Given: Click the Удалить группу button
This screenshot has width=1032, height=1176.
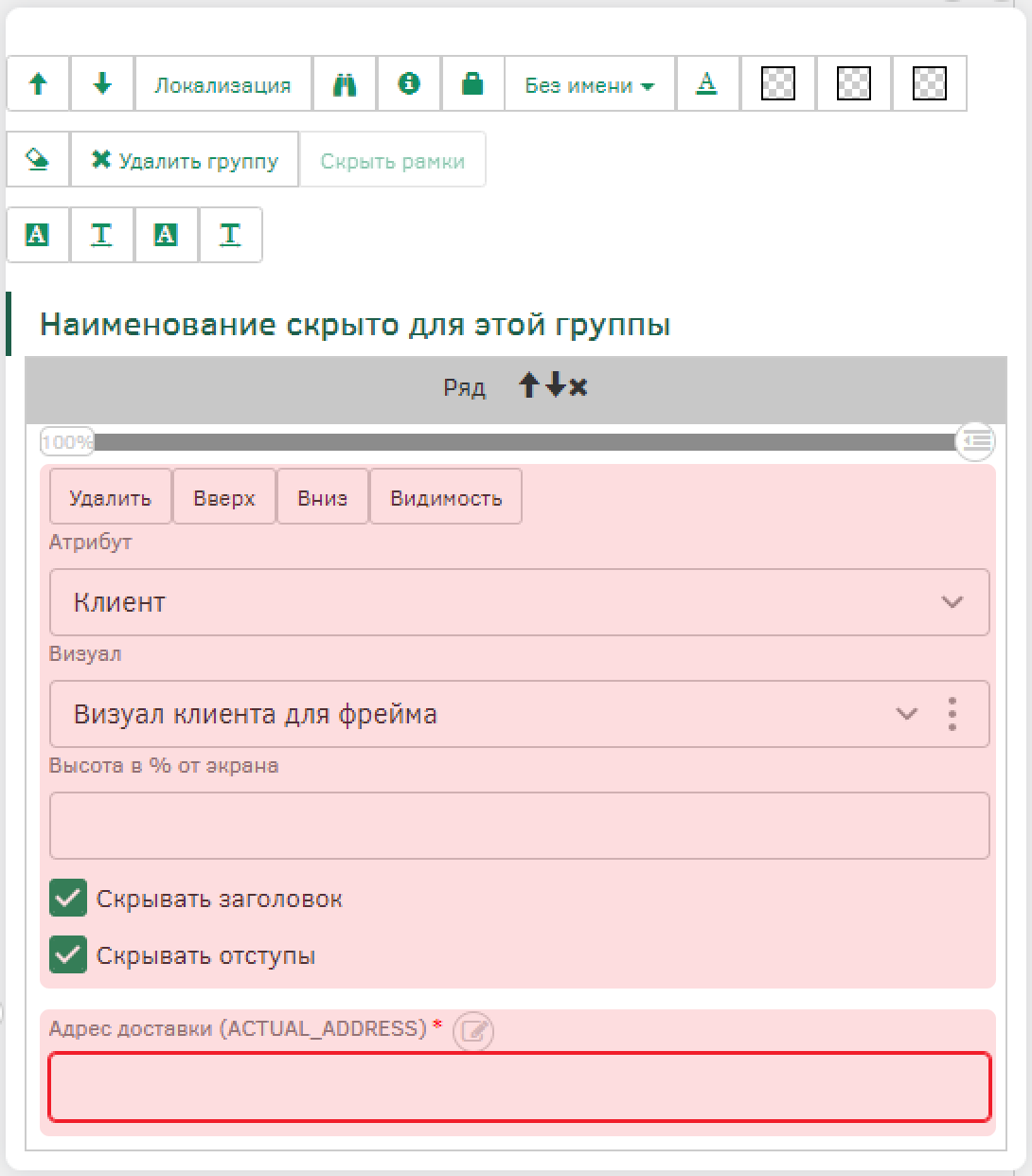Looking at the screenshot, I should point(185,160).
